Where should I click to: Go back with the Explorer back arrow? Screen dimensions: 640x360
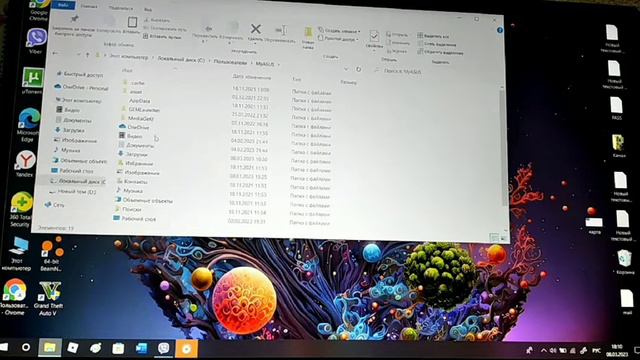[56, 53]
